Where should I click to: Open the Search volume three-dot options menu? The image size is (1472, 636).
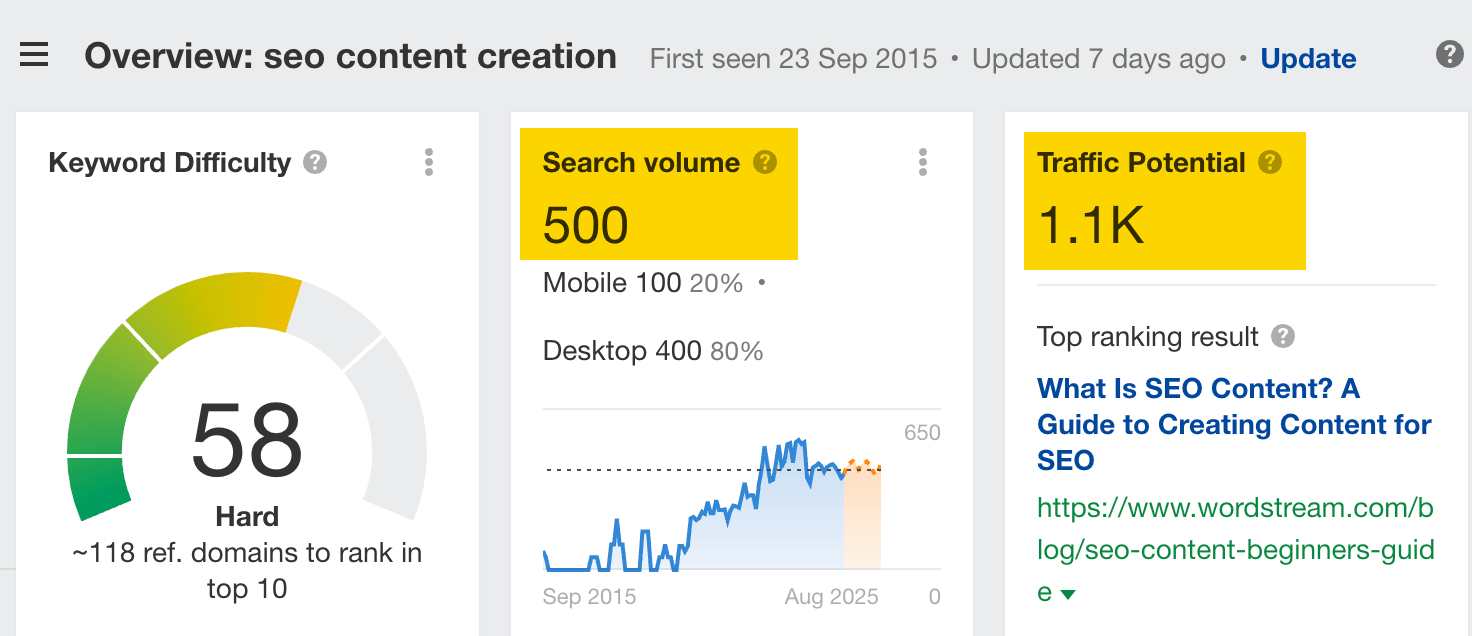pyautogui.click(x=922, y=162)
